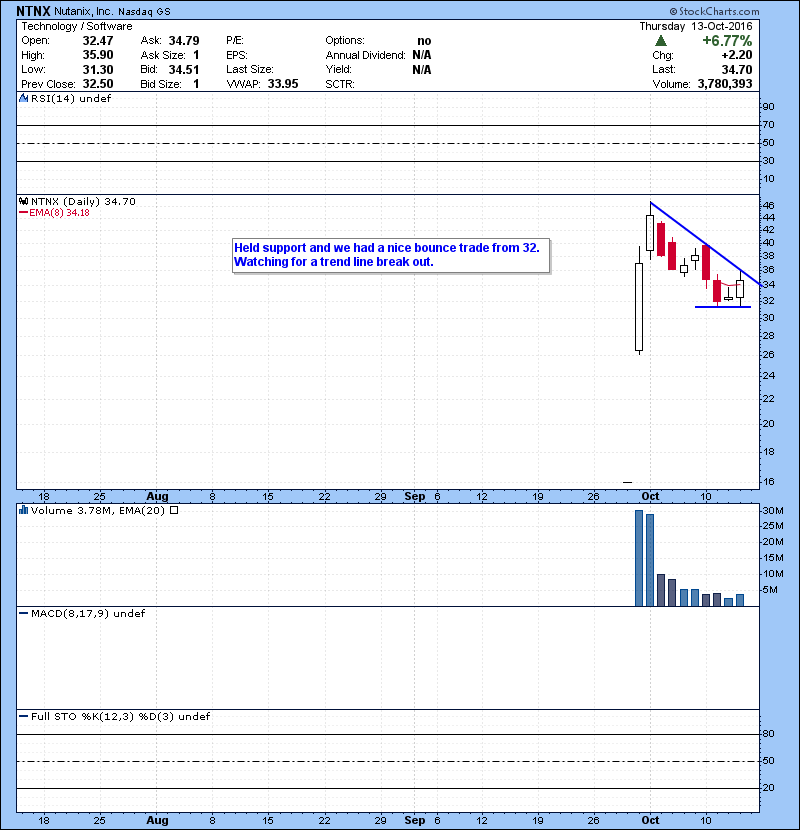The width and height of the screenshot is (800, 830).
Task: Click the stochastic 80 axis label
Action: click(769, 734)
